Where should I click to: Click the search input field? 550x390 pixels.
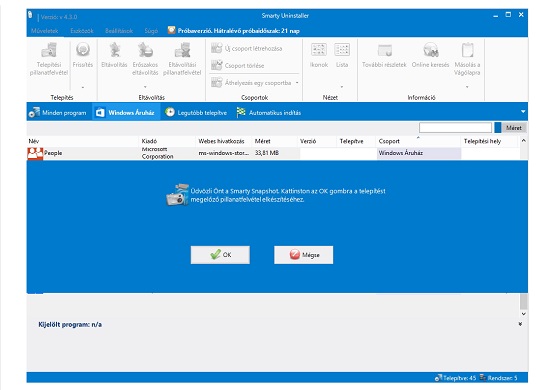(455, 128)
